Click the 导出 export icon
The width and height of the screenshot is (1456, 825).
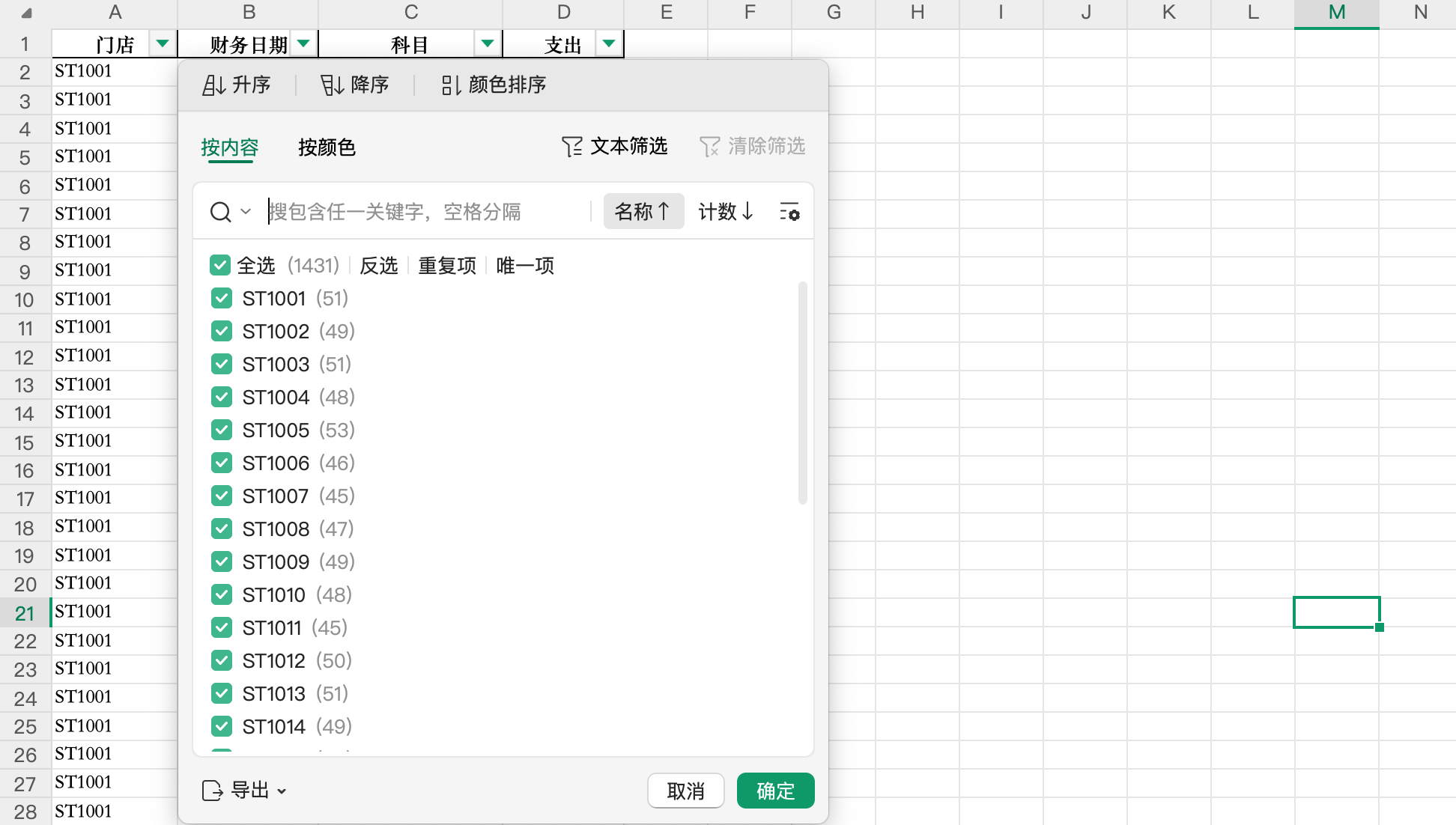212,791
